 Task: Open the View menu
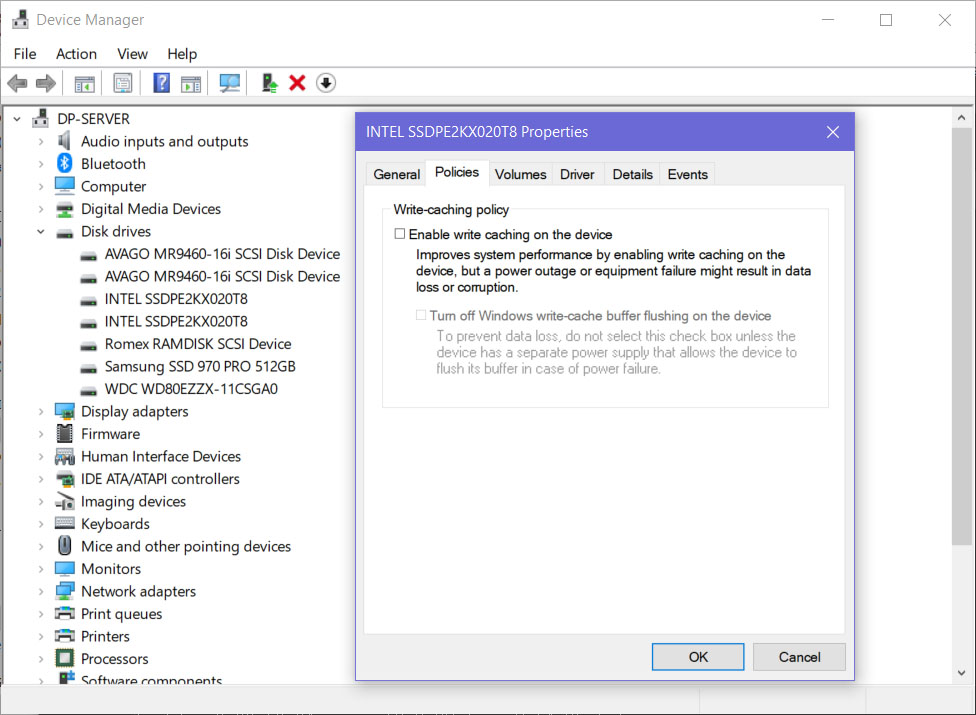(133, 54)
